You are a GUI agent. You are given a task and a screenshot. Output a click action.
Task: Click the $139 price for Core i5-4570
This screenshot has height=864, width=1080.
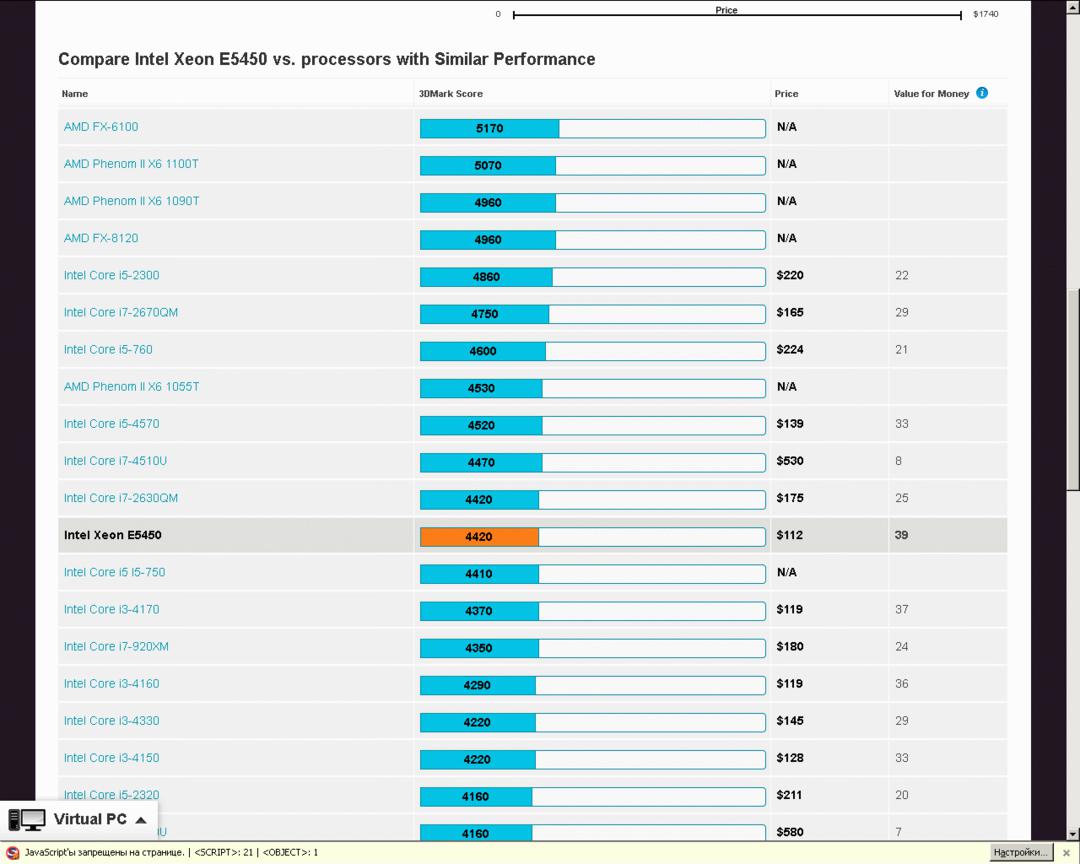[789, 424]
